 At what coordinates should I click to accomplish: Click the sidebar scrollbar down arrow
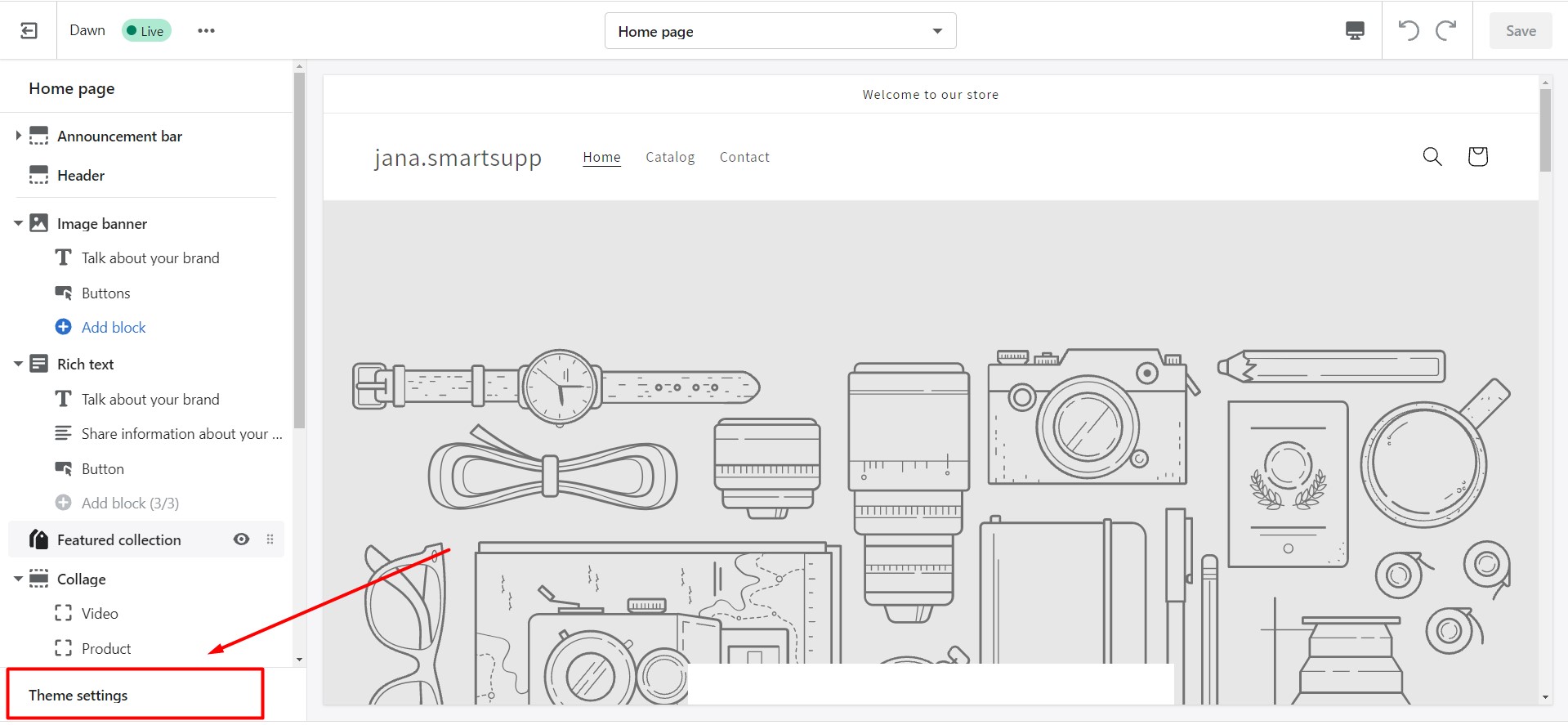pyautogui.click(x=299, y=659)
